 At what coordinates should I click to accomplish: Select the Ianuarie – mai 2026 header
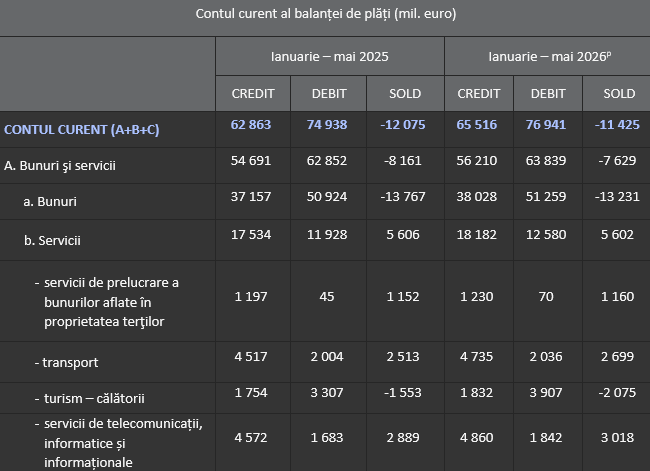tap(550, 56)
